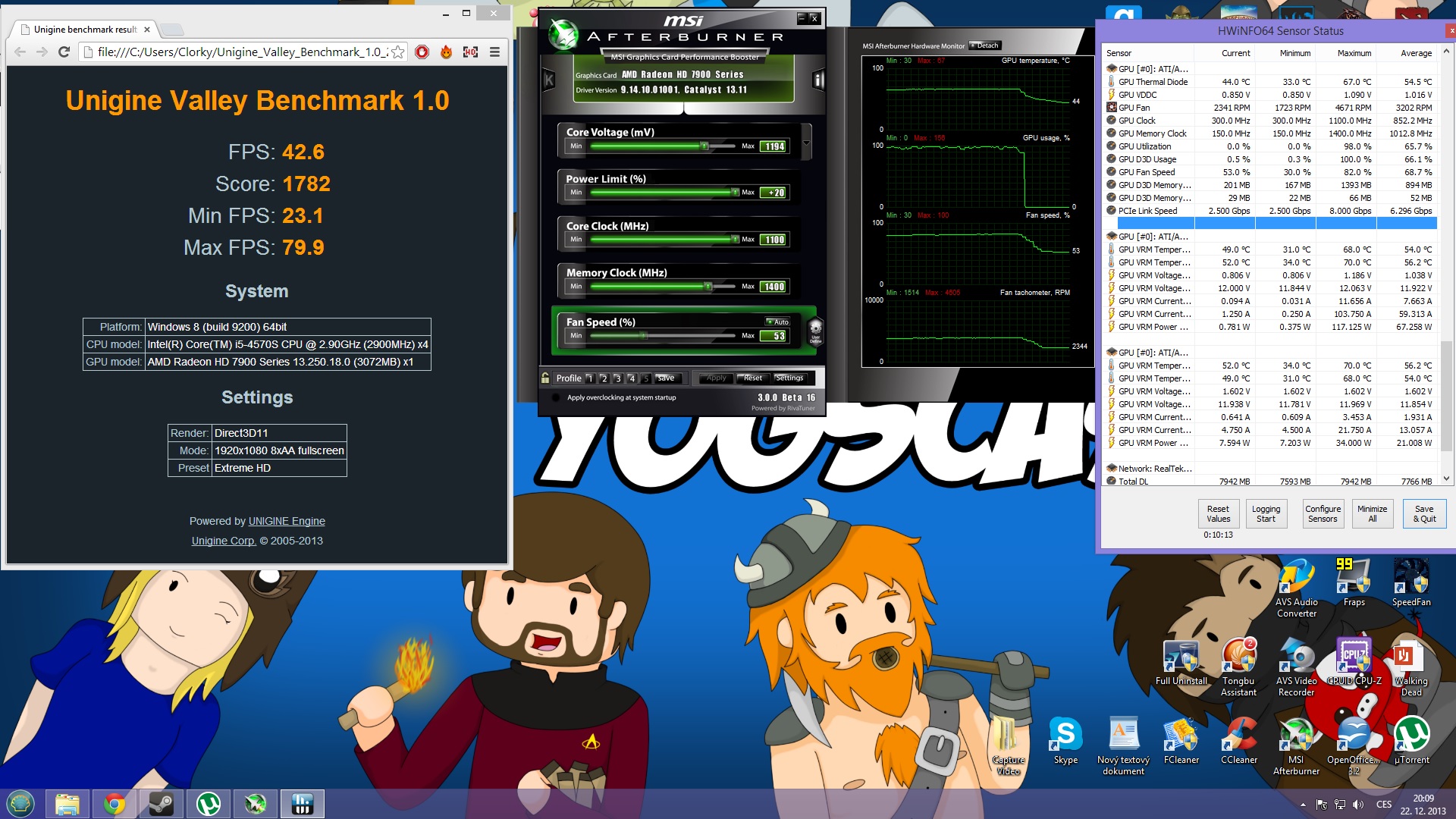The image size is (1456, 819).
Task: Bookmark page with star icon
Action: coord(398,52)
